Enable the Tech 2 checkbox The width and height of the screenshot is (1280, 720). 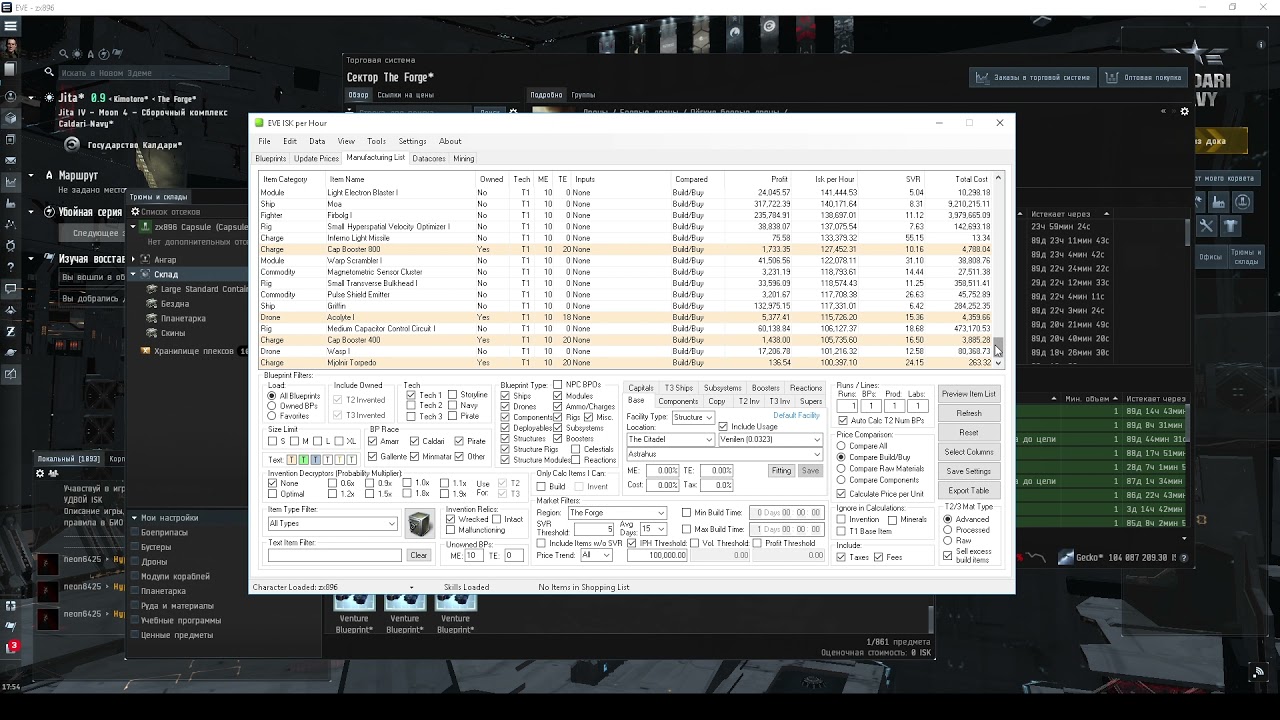(x=411, y=405)
